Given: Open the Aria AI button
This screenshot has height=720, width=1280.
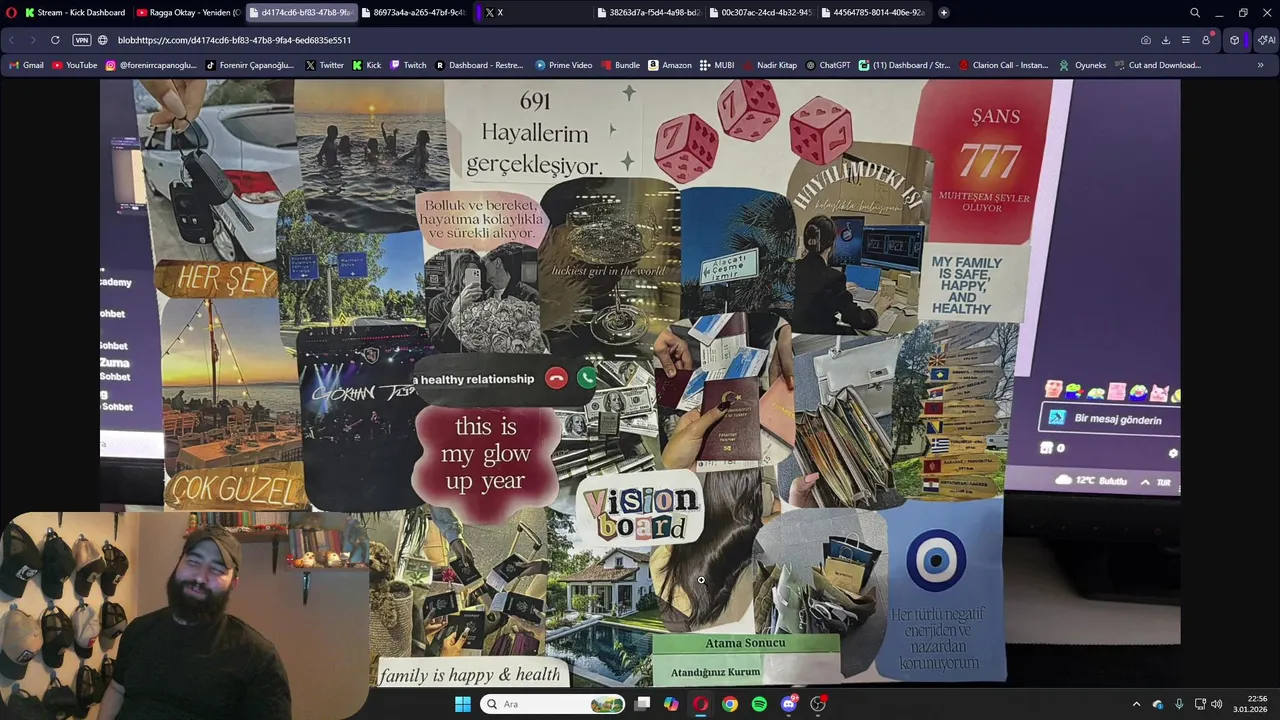Looking at the screenshot, I should click(1266, 40).
